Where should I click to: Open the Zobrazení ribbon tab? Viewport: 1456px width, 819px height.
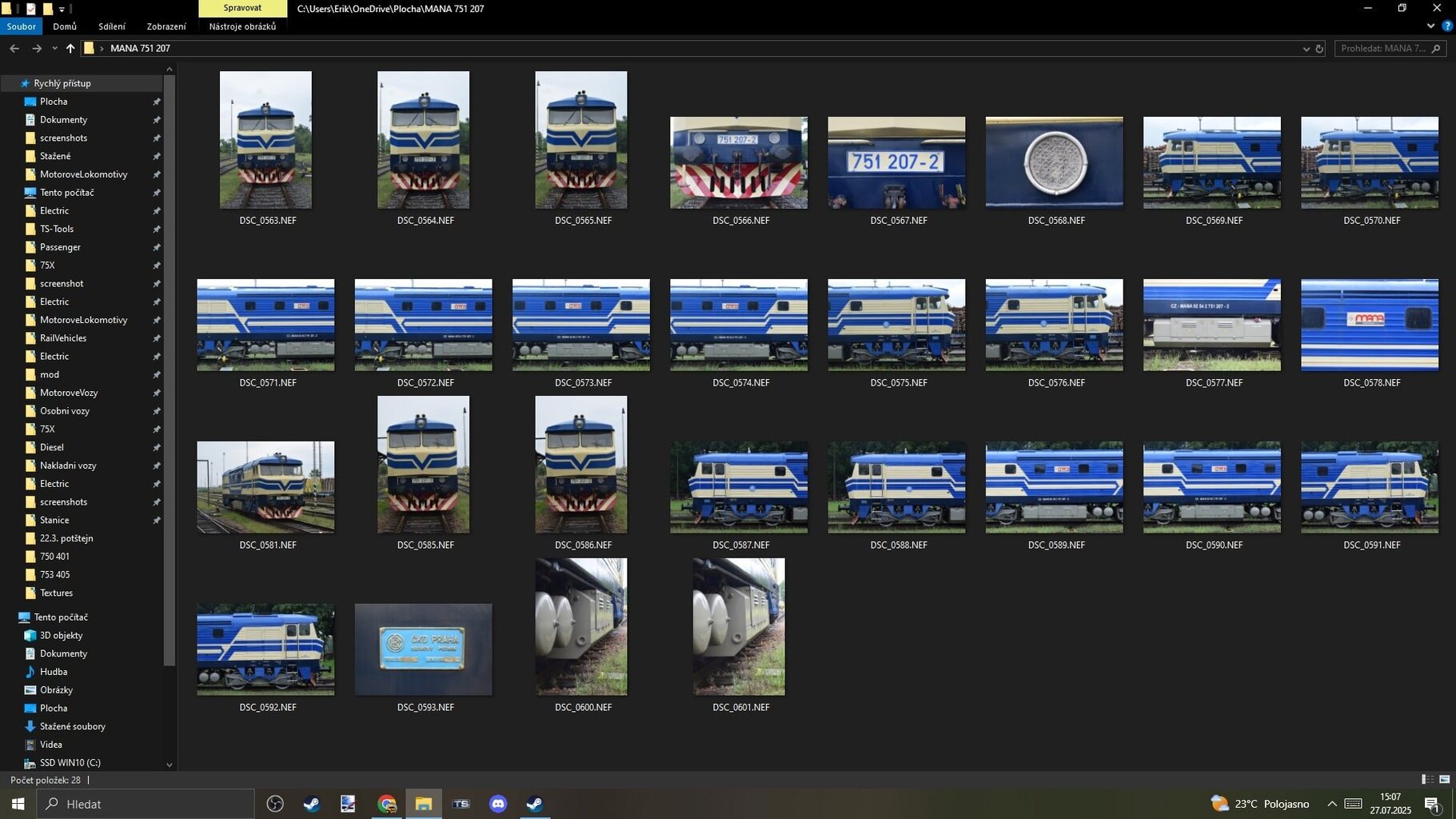pyautogui.click(x=166, y=26)
